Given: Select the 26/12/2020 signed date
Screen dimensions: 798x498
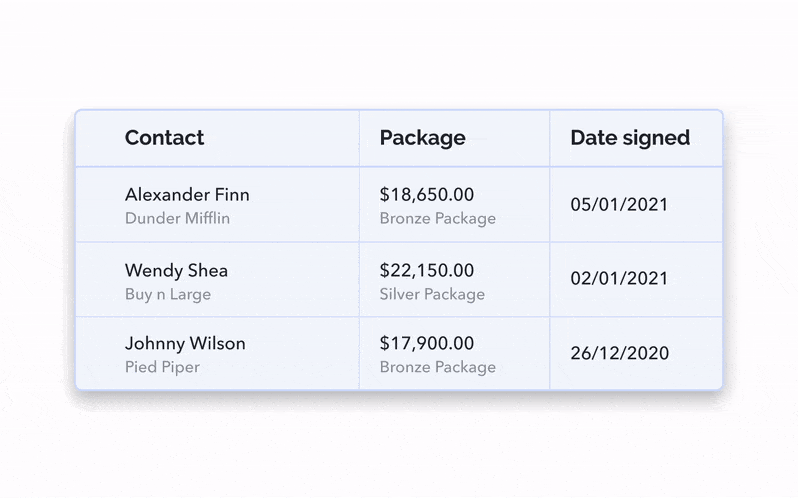Looking at the screenshot, I should pos(619,354).
